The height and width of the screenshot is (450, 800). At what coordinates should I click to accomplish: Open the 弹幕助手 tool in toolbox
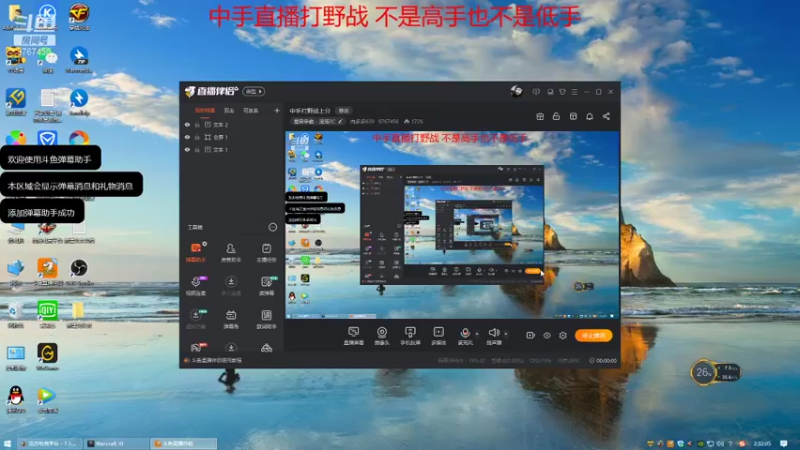(x=196, y=253)
